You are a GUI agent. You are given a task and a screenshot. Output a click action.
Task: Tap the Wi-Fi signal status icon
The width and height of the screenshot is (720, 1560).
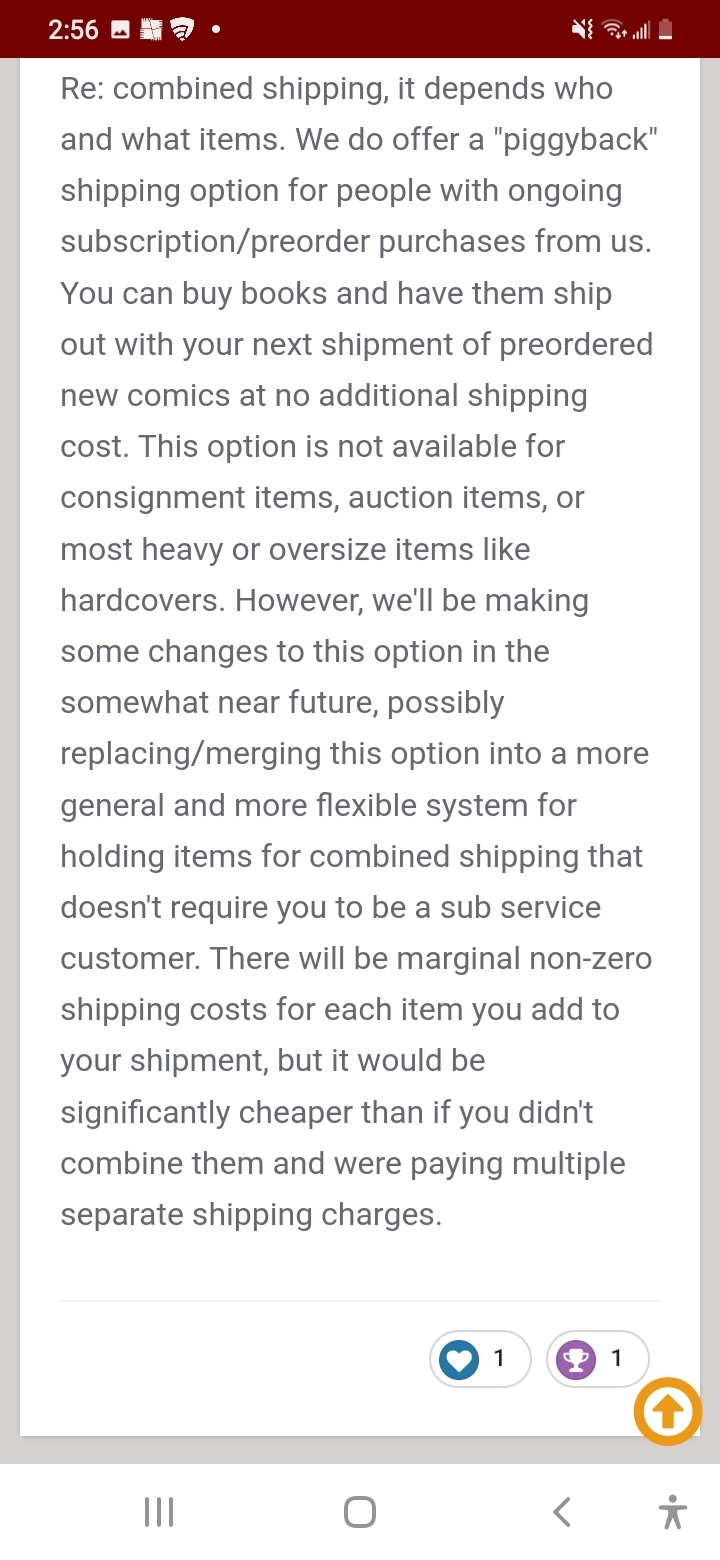[x=614, y=30]
